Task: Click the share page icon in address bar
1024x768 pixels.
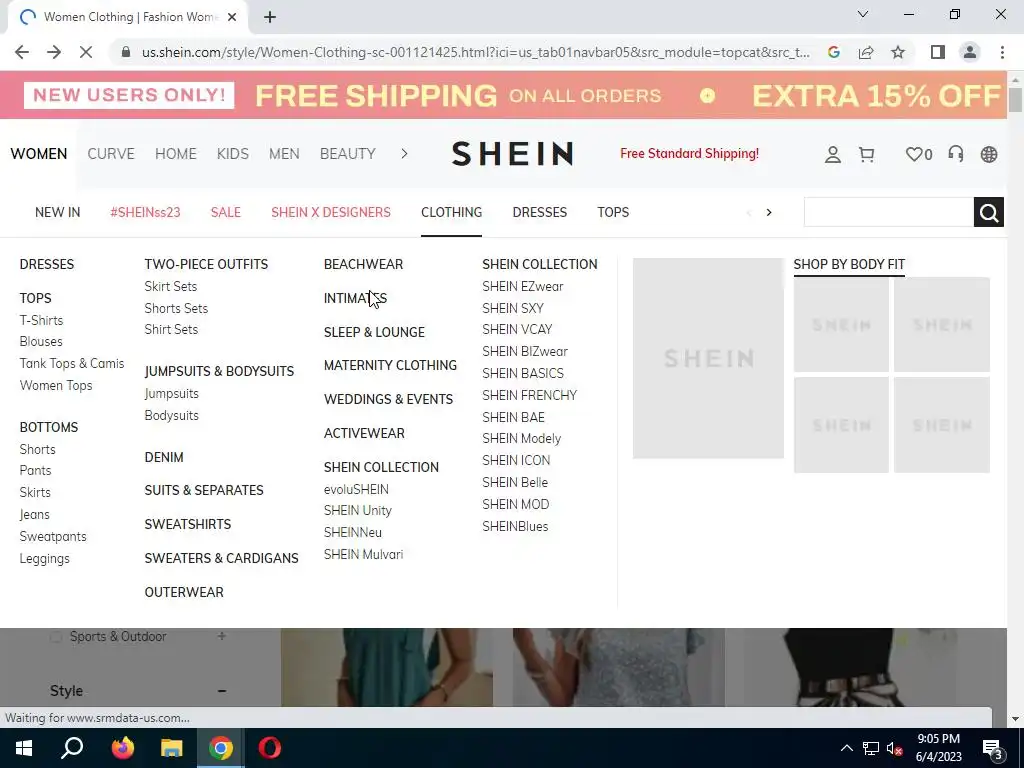Action: [x=866, y=52]
